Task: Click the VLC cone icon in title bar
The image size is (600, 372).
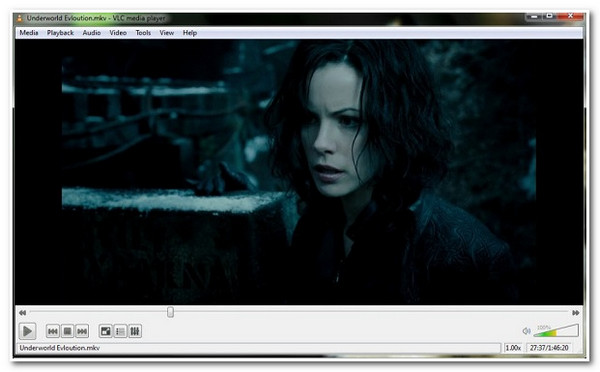Action: (x=20, y=18)
